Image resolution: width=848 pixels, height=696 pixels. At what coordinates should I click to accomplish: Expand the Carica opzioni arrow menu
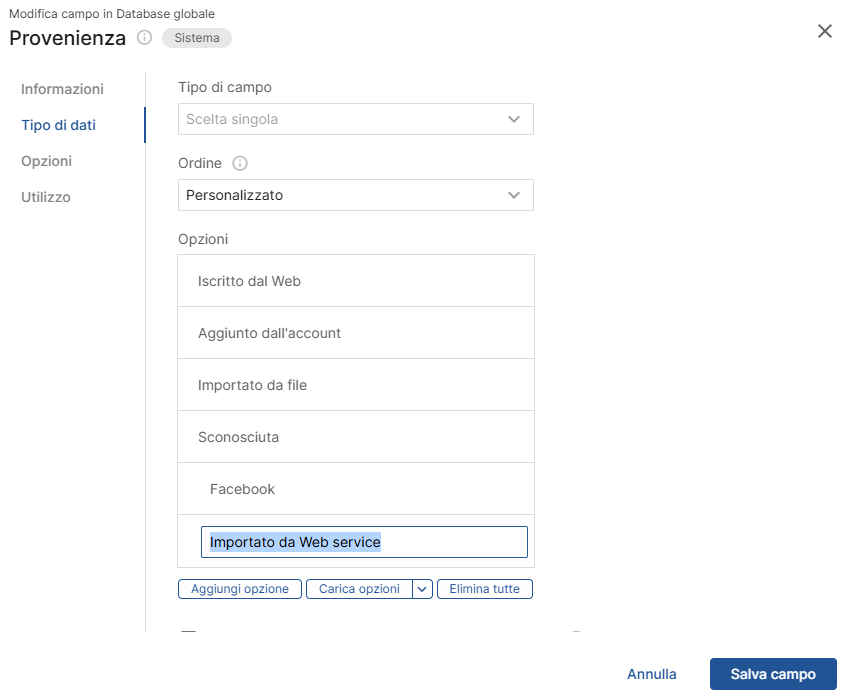(x=422, y=589)
